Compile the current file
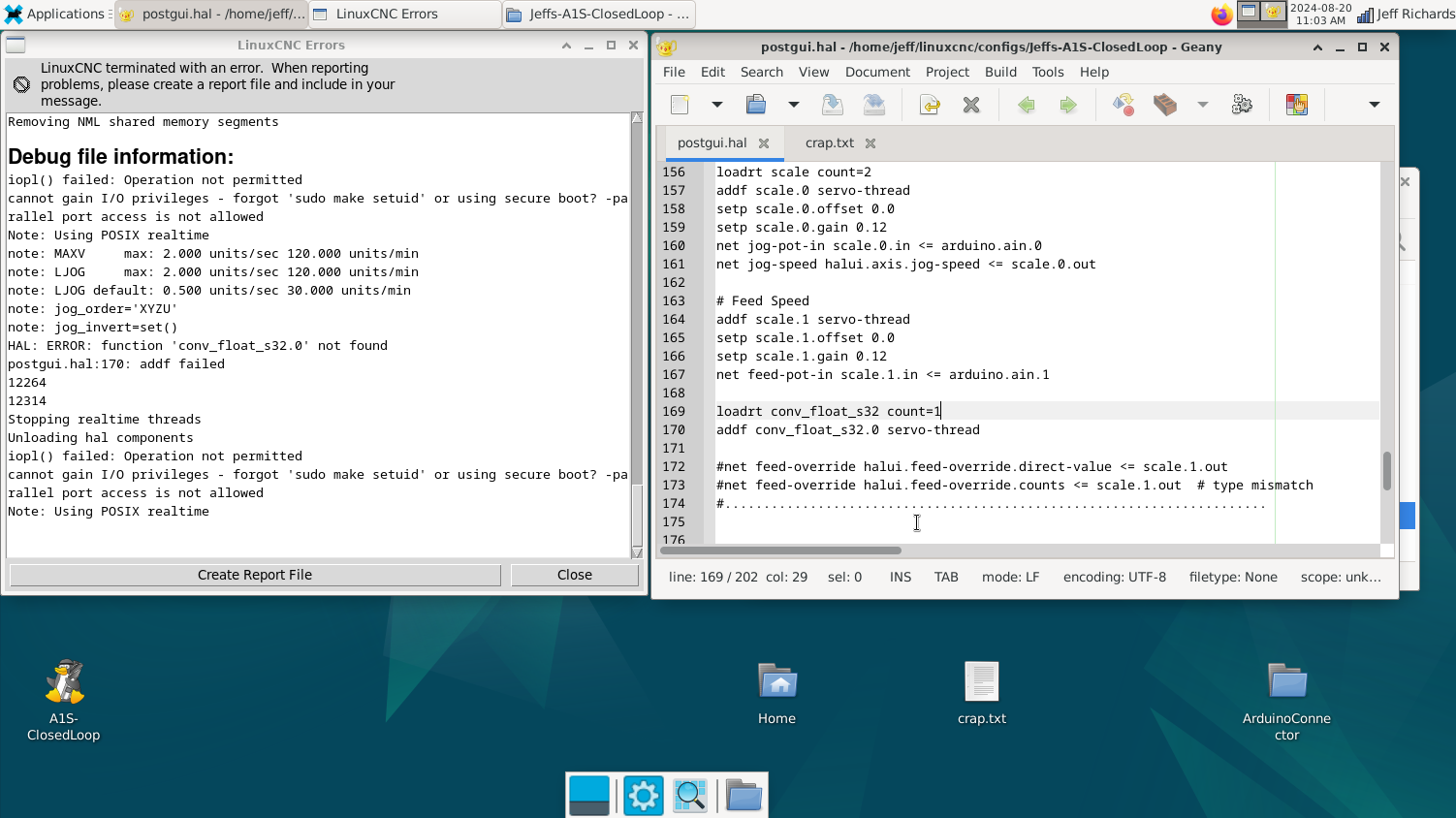The width and height of the screenshot is (1456, 818). (x=1123, y=105)
